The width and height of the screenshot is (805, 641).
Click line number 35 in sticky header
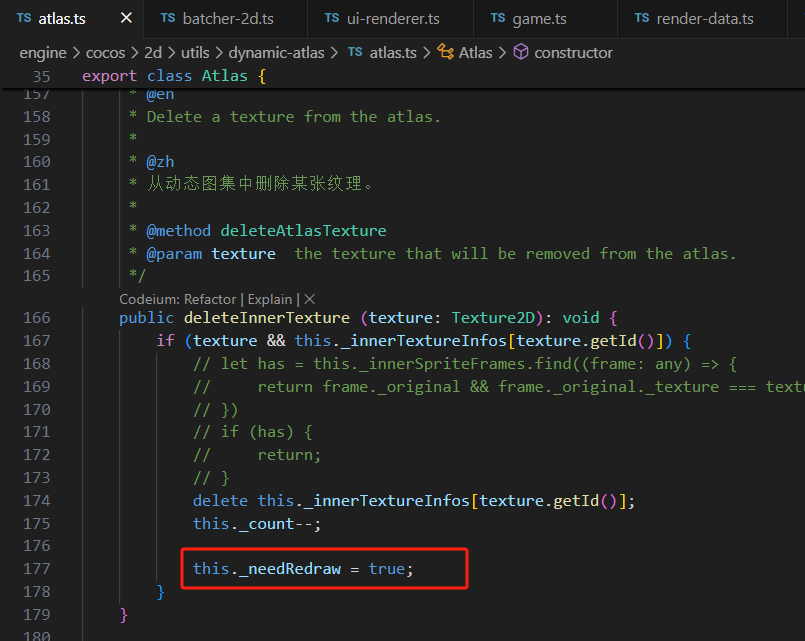pyautogui.click(x=42, y=76)
